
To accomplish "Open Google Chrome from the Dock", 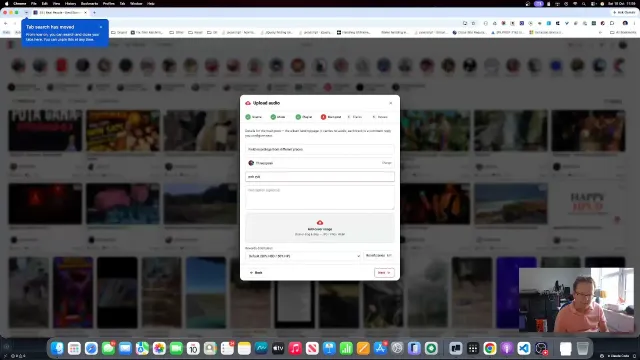I will 490,348.
